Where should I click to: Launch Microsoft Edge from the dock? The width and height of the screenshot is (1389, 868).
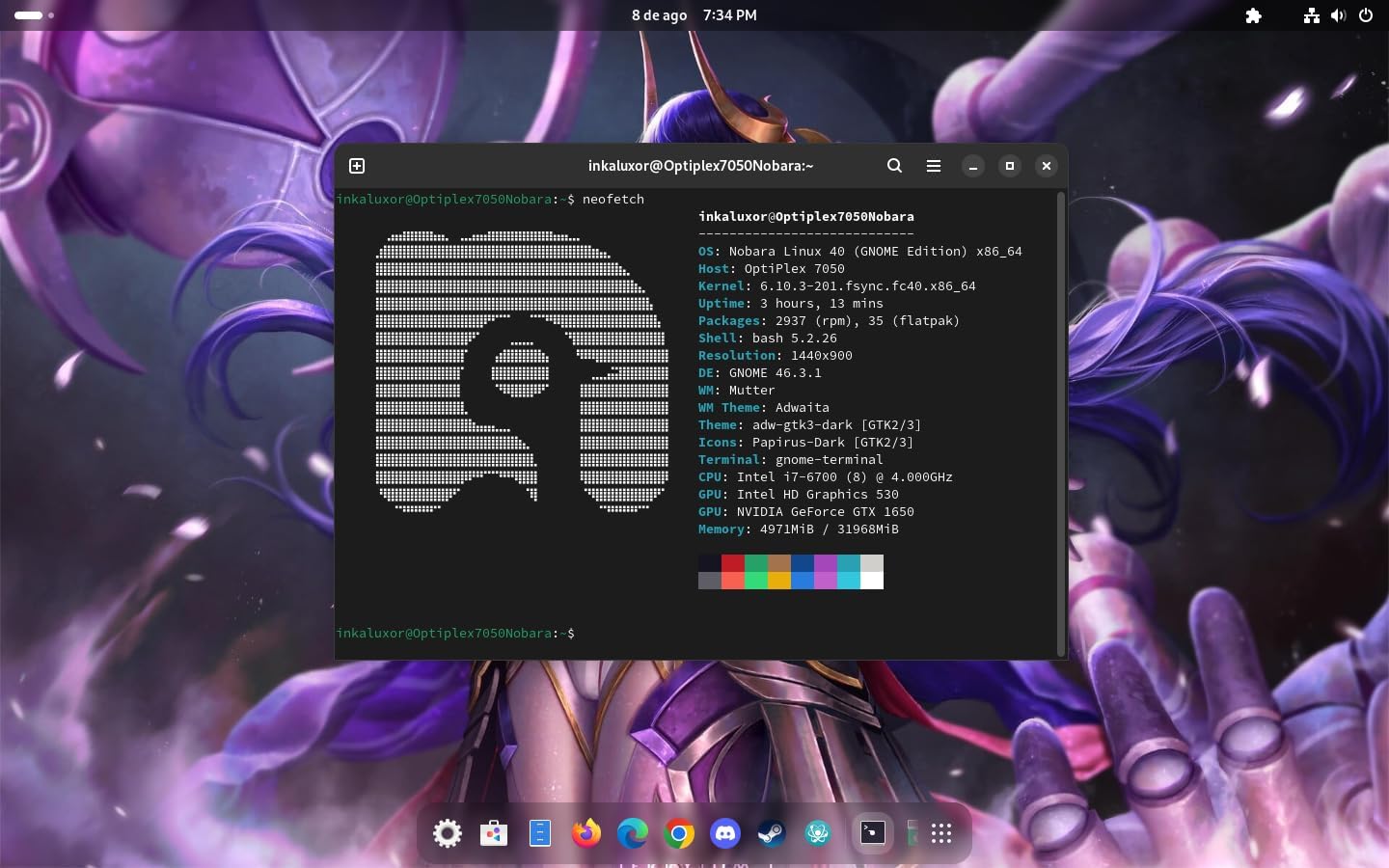pyautogui.click(x=633, y=833)
